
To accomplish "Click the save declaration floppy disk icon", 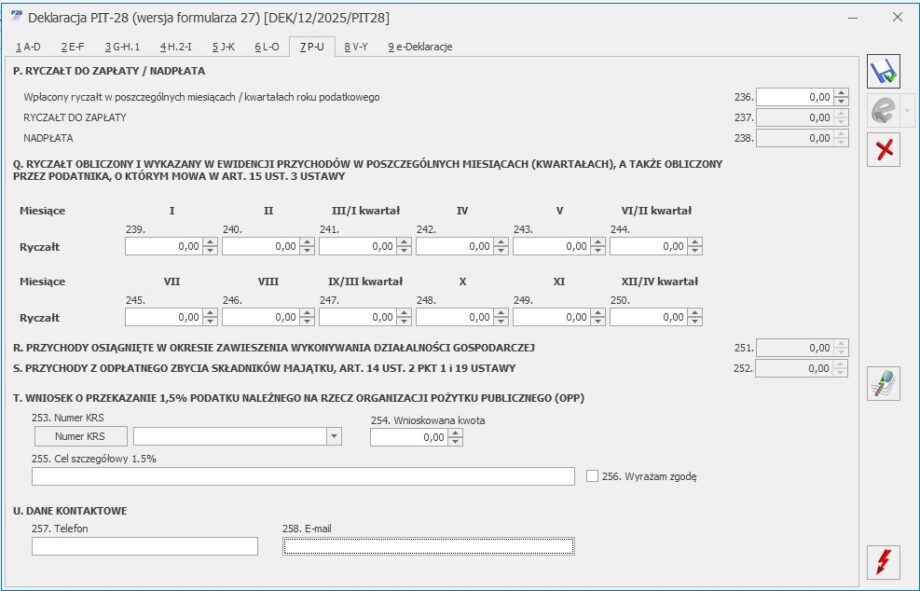I will tap(883, 73).
